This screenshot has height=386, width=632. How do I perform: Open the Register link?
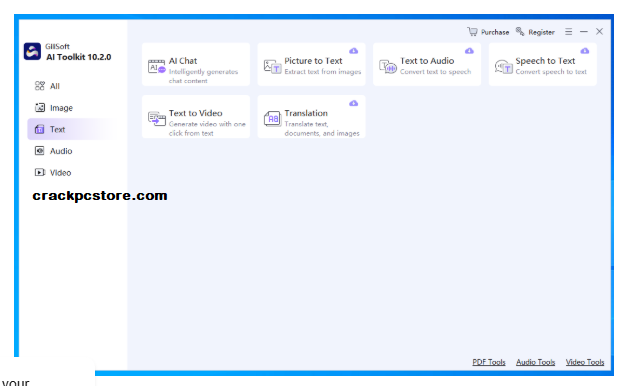[x=541, y=32]
